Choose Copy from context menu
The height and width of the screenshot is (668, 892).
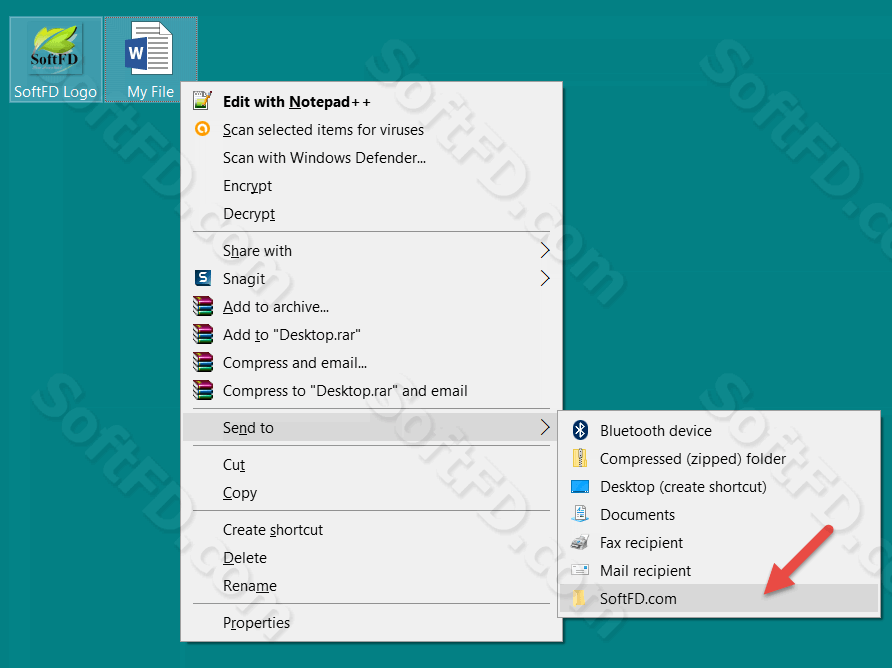[371, 493]
